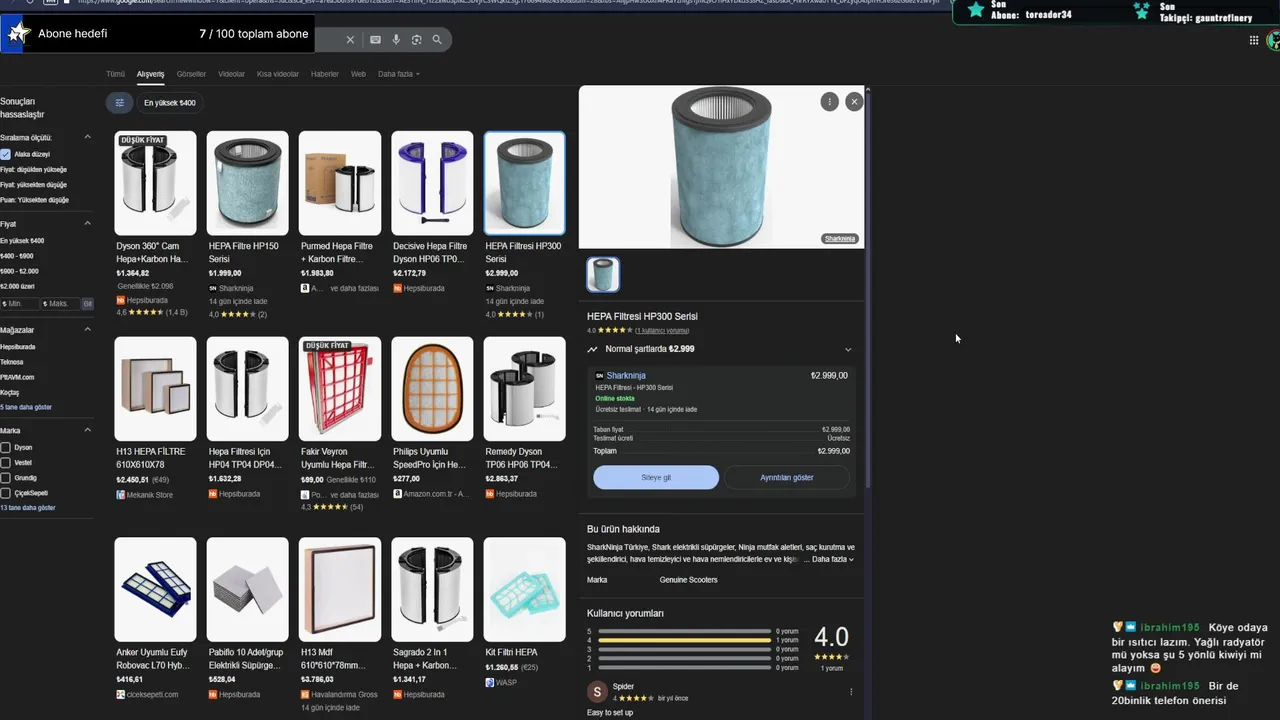Collapse the Sıralama ölçütü section

tap(87, 137)
